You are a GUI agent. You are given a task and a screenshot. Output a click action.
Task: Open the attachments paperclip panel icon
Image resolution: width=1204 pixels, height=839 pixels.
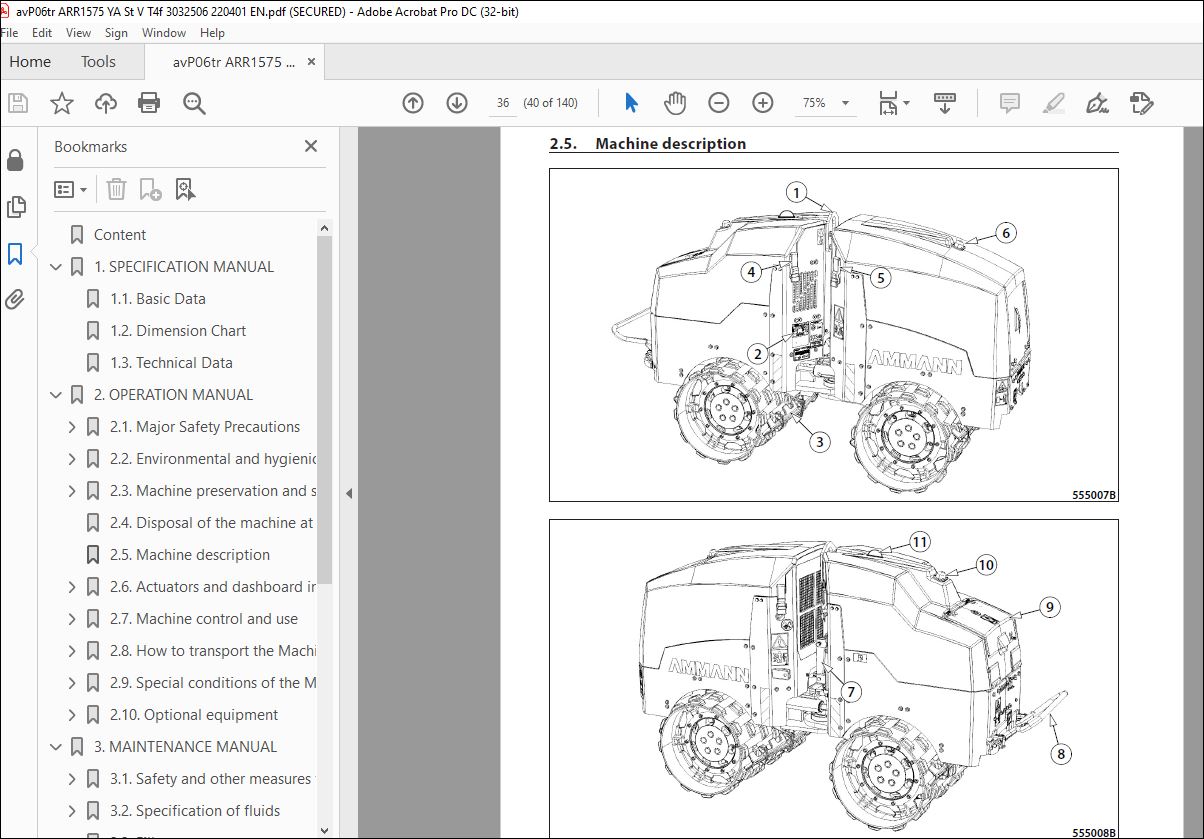(15, 299)
